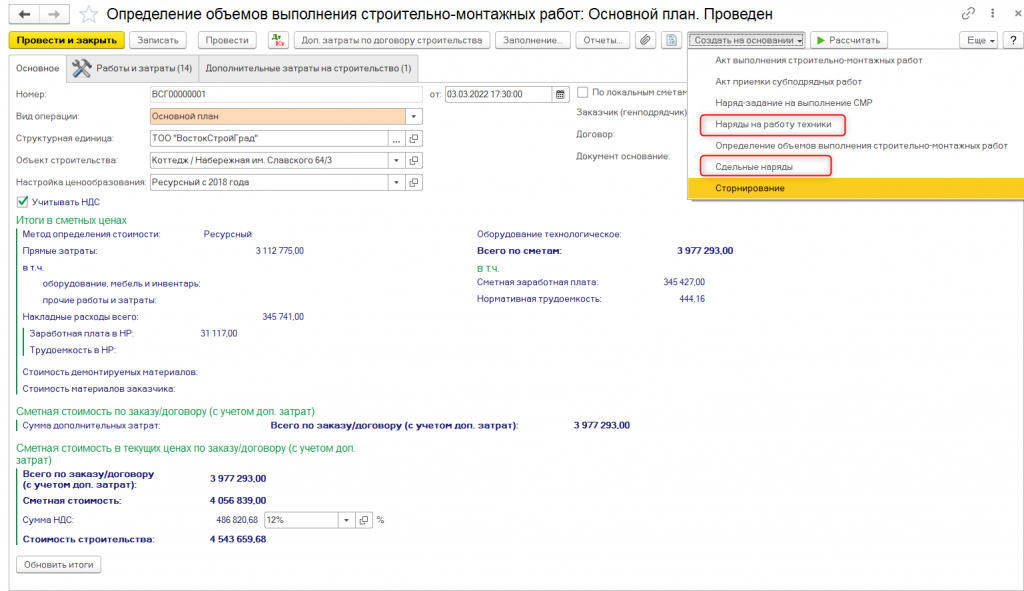Open the Еще menu dropdown

click(978, 40)
